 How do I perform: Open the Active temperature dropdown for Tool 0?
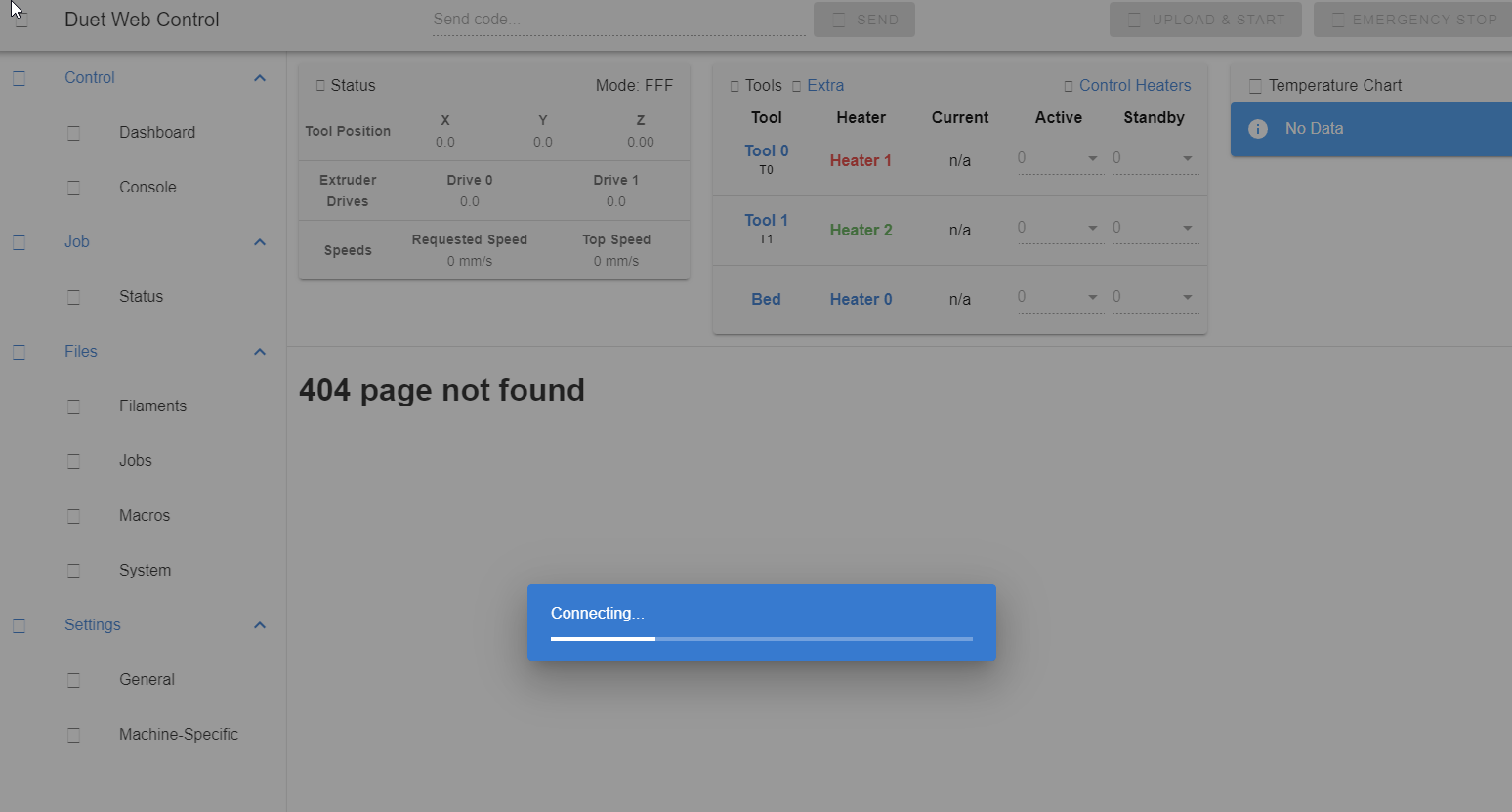[x=1092, y=157]
